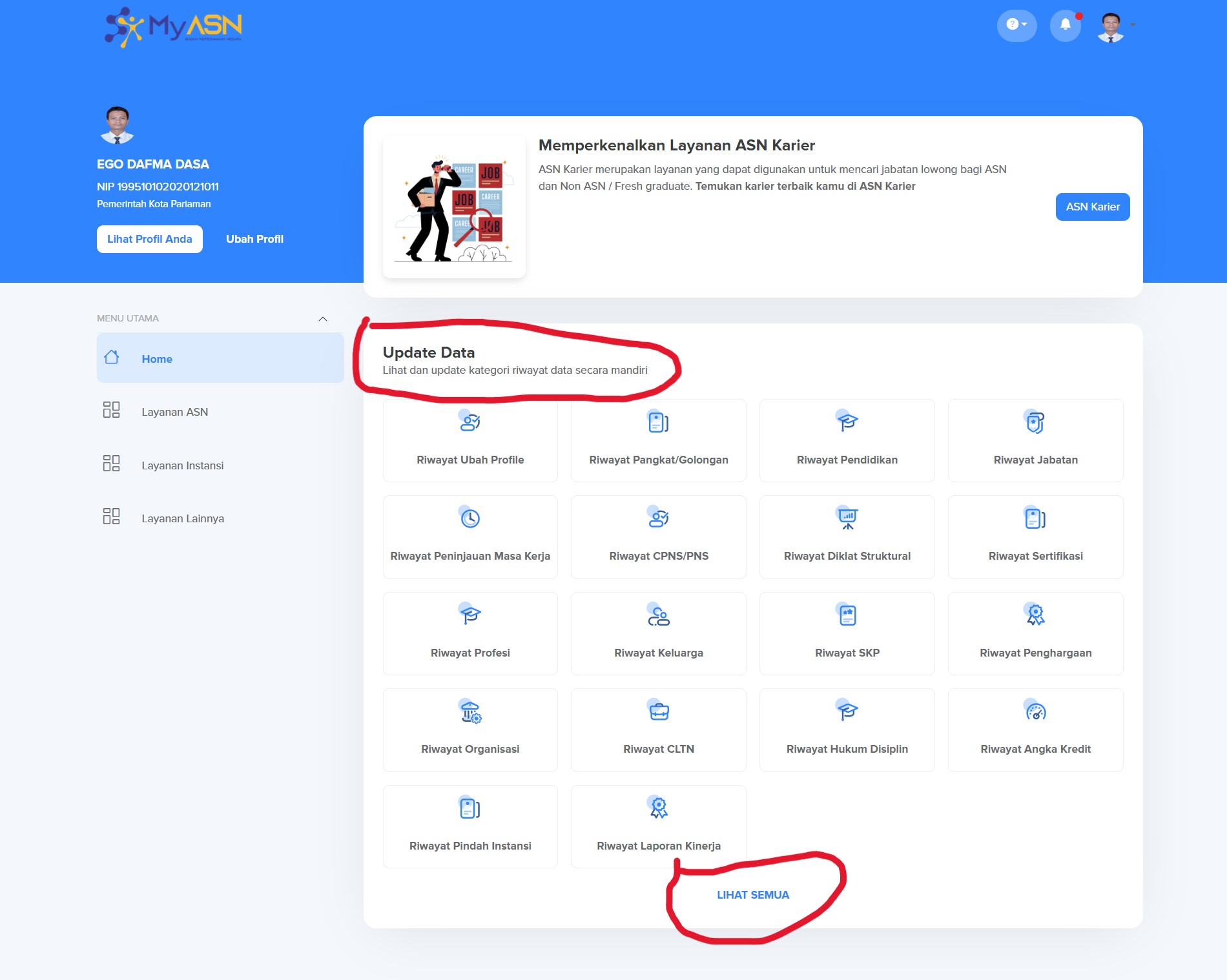1227x980 pixels.
Task: Click the Lihat Semua link
Action: (753, 895)
